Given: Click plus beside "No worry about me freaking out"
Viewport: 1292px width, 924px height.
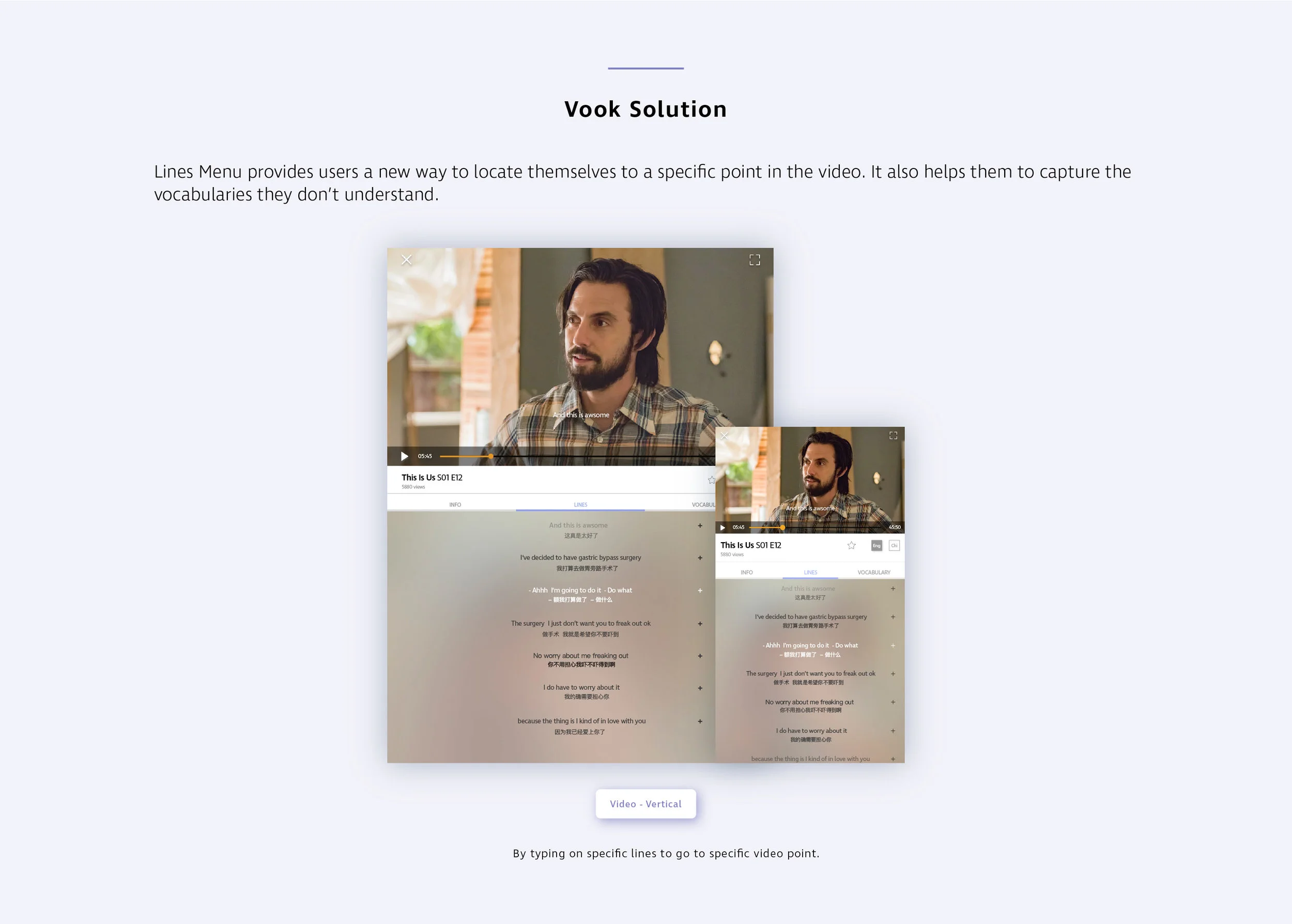Looking at the screenshot, I should coord(700,656).
